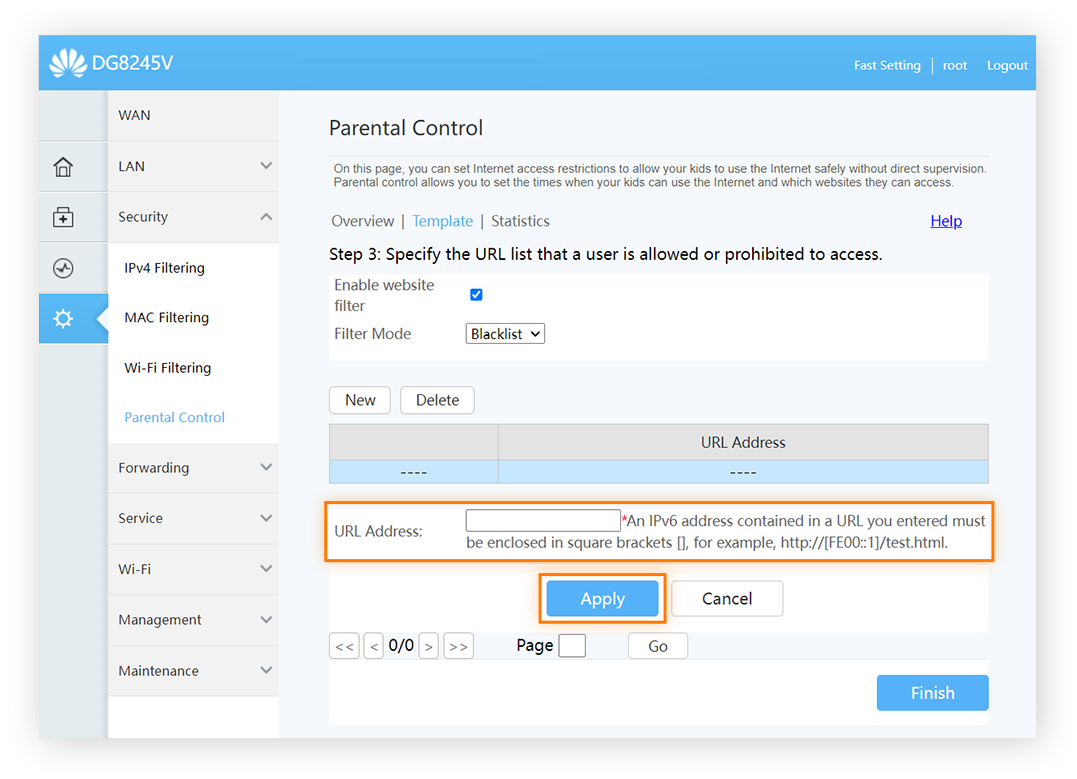This screenshot has height=779, width=1077.
Task: Open the Help link
Action: pos(945,221)
